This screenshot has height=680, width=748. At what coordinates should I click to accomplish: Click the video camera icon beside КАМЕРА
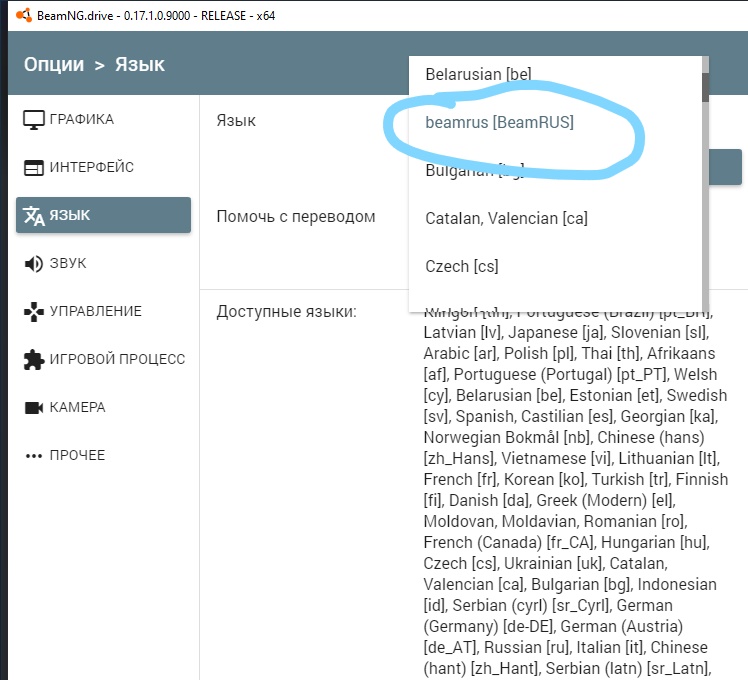[x=33, y=408]
